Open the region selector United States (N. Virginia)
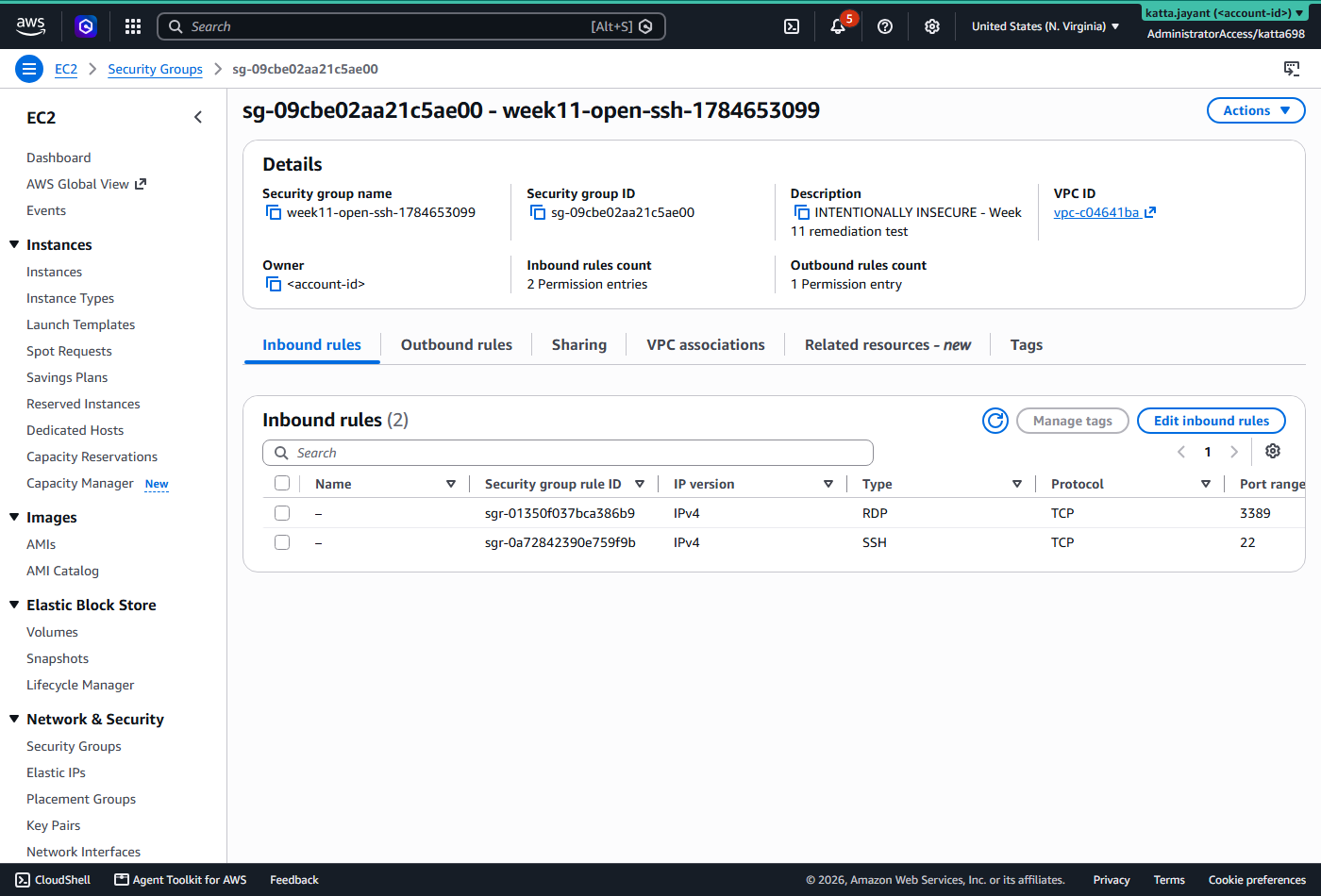The width and height of the screenshot is (1321, 896). pyautogui.click(x=1045, y=26)
